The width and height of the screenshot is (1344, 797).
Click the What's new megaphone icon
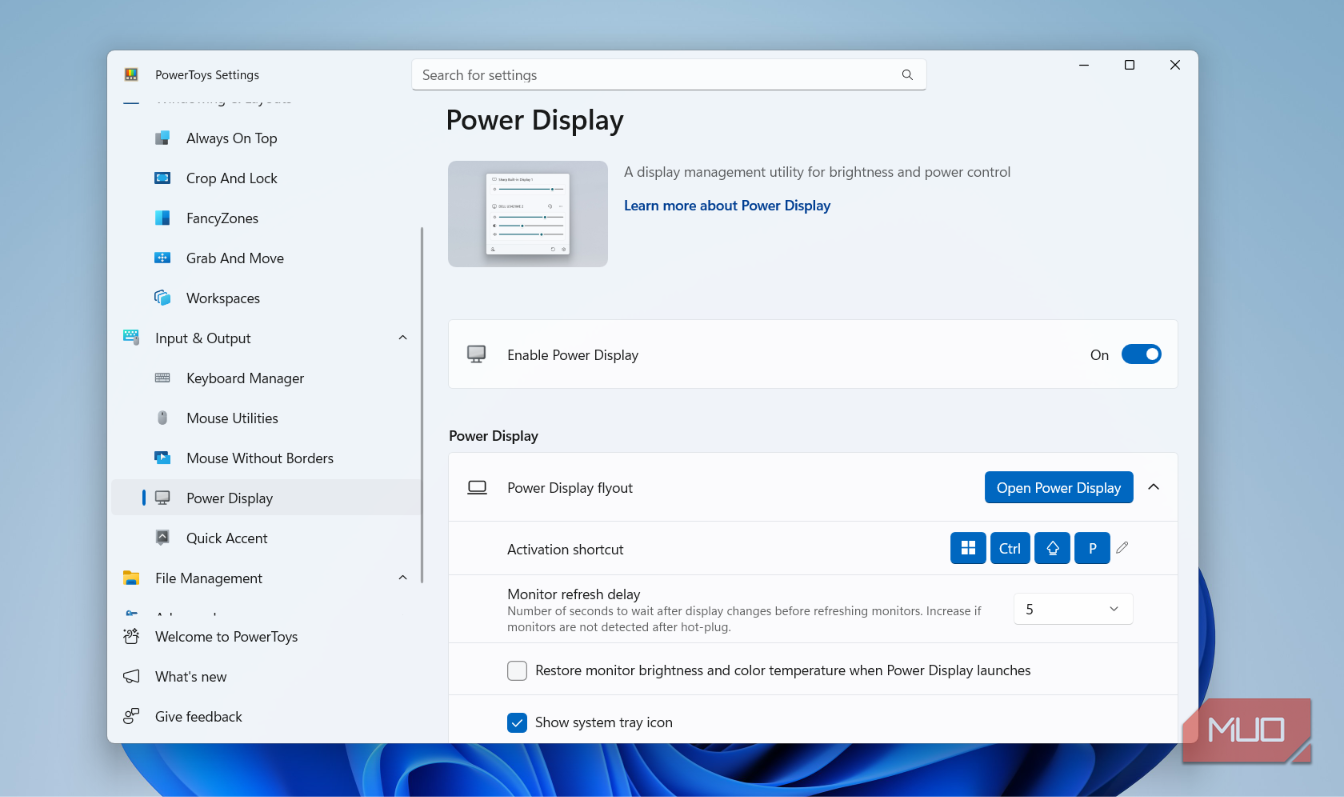coord(131,677)
